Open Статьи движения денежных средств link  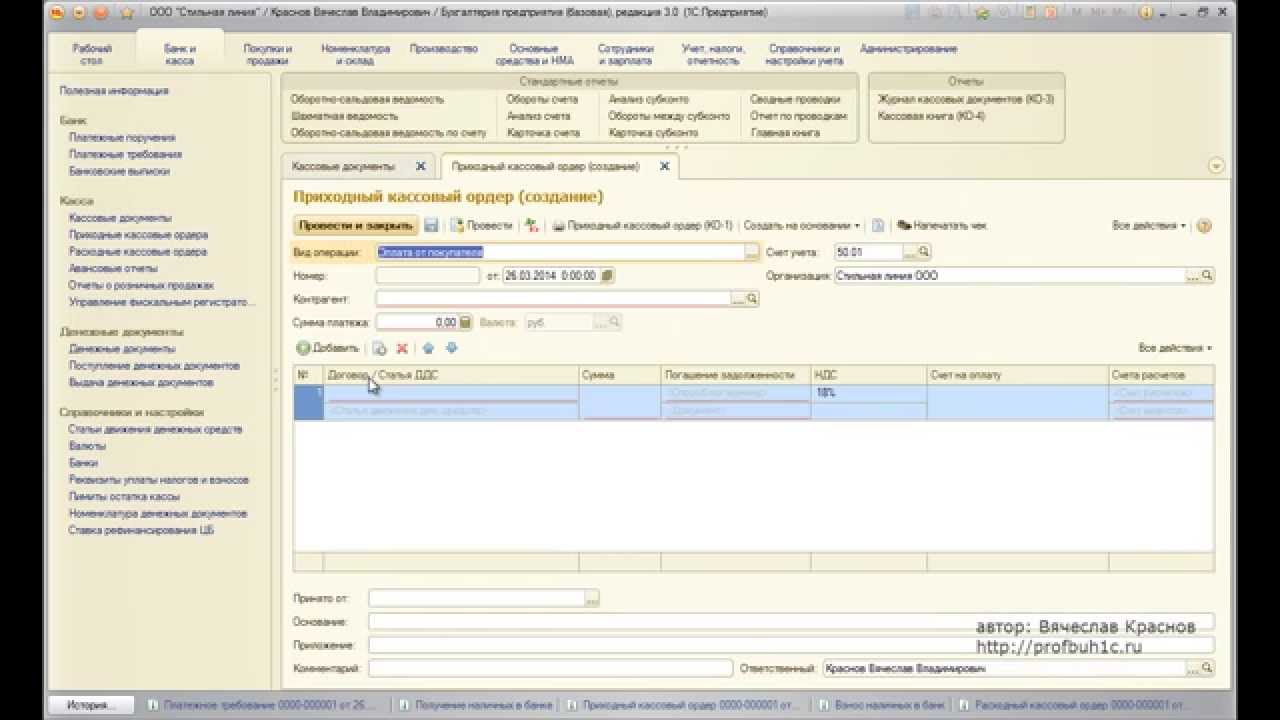[155, 430]
